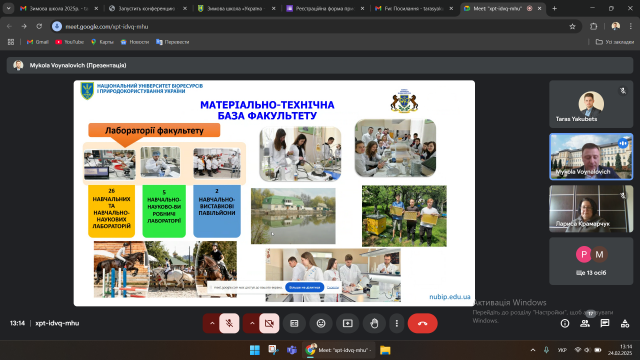The width and height of the screenshot is (640, 360).
Task: Open a new browser tab with plus
Action: point(554,8)
